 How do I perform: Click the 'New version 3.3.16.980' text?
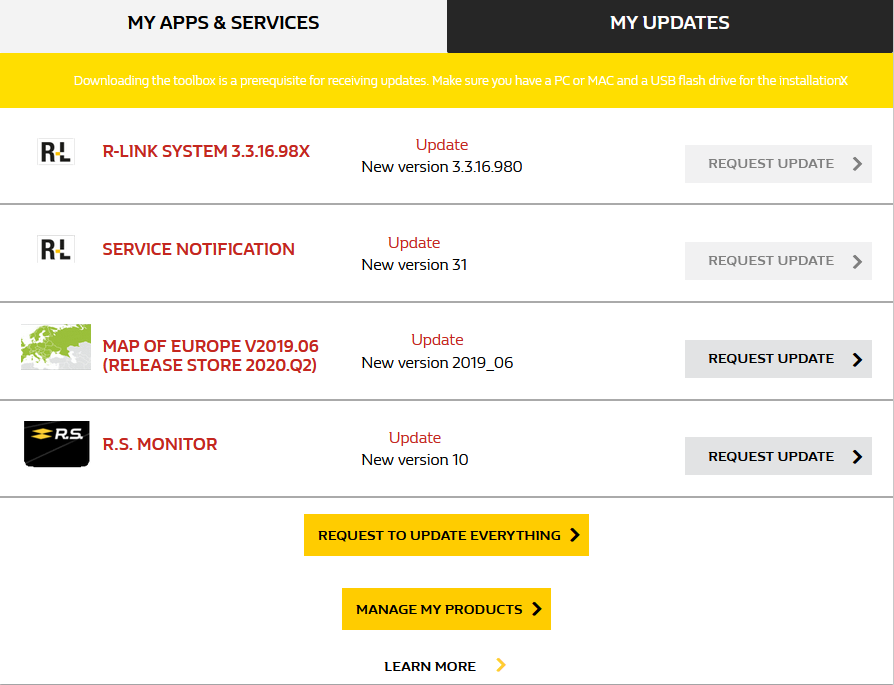click(x=442, y=167)
